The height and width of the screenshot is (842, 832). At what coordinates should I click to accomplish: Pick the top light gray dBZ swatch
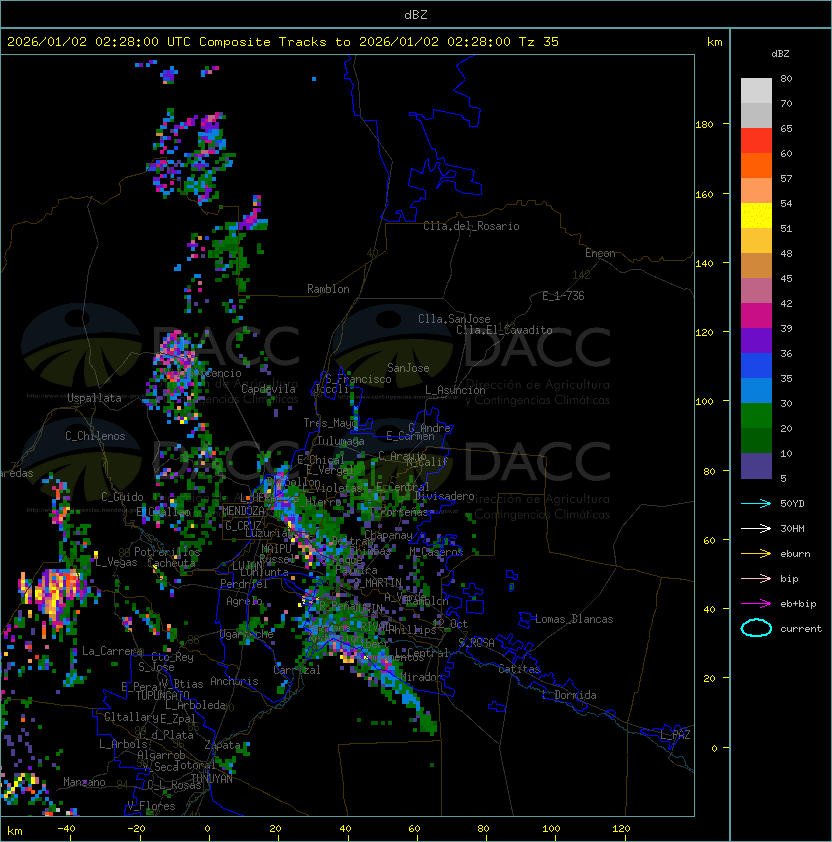pos(756,91)
